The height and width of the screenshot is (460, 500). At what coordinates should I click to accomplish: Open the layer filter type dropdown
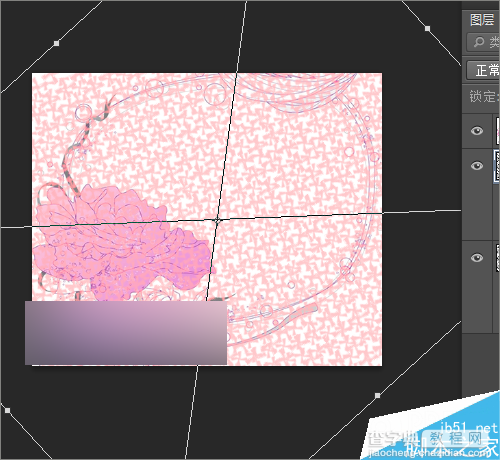click(483, 42)
